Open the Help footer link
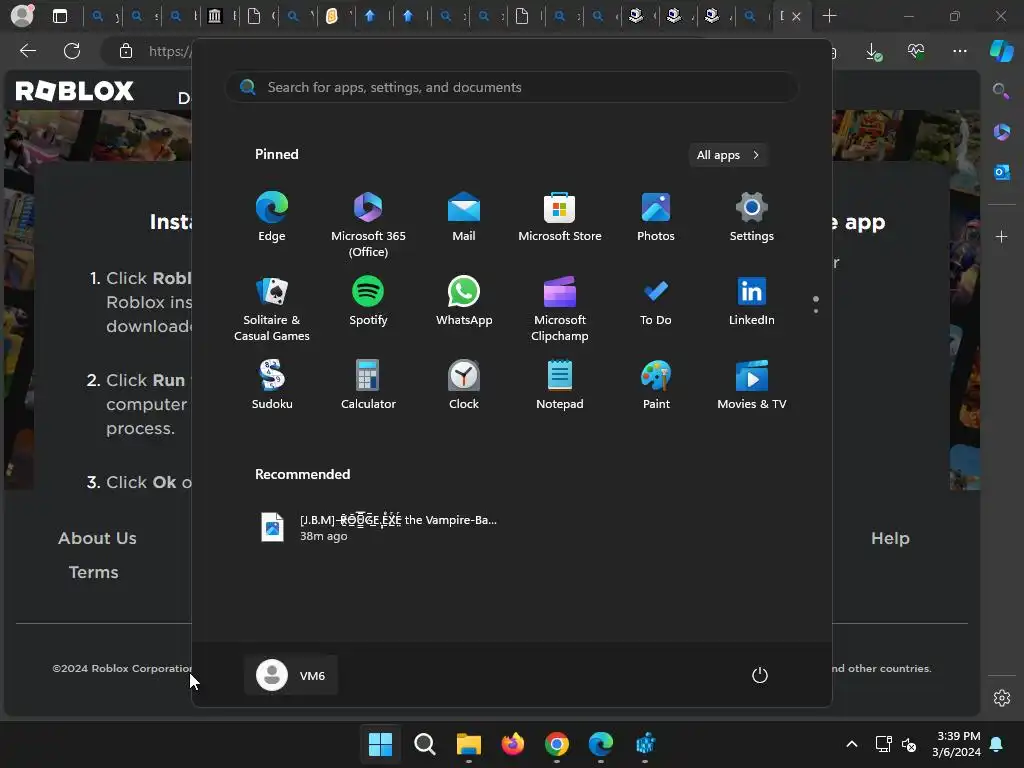The image size is (1024, 768). [x=890, y=538]
